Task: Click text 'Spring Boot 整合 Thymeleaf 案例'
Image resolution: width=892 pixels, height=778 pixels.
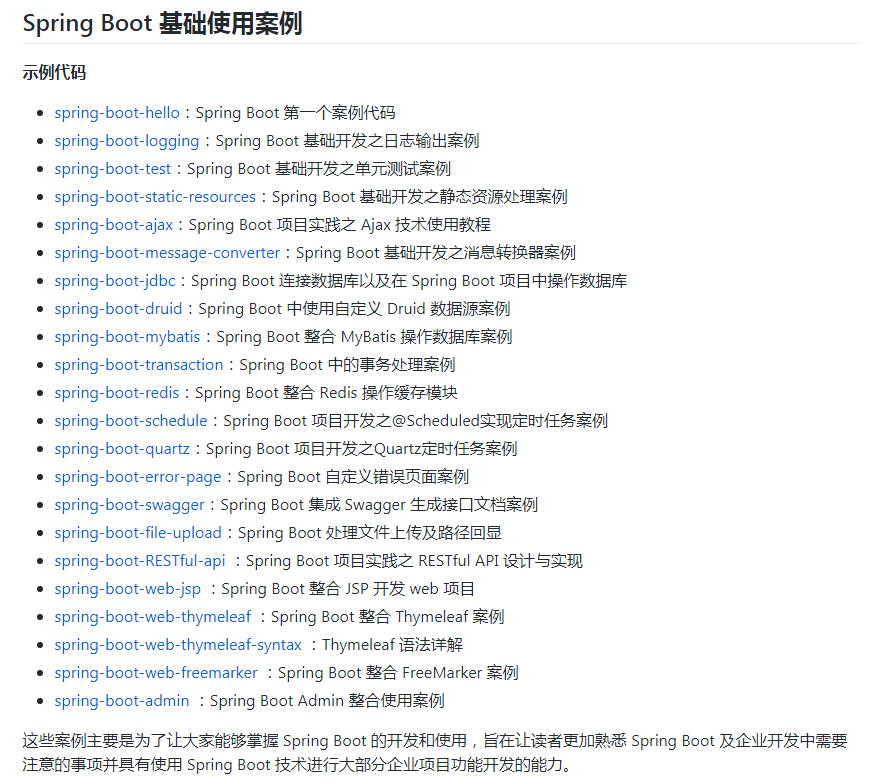Action: tap(387, 616)
